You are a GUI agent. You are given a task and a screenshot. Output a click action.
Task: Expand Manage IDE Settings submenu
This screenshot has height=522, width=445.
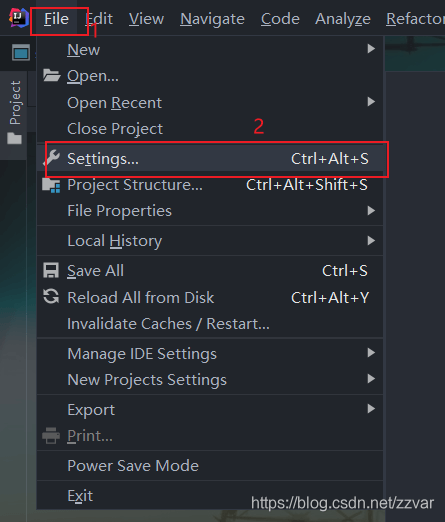[x=209, y=353]
